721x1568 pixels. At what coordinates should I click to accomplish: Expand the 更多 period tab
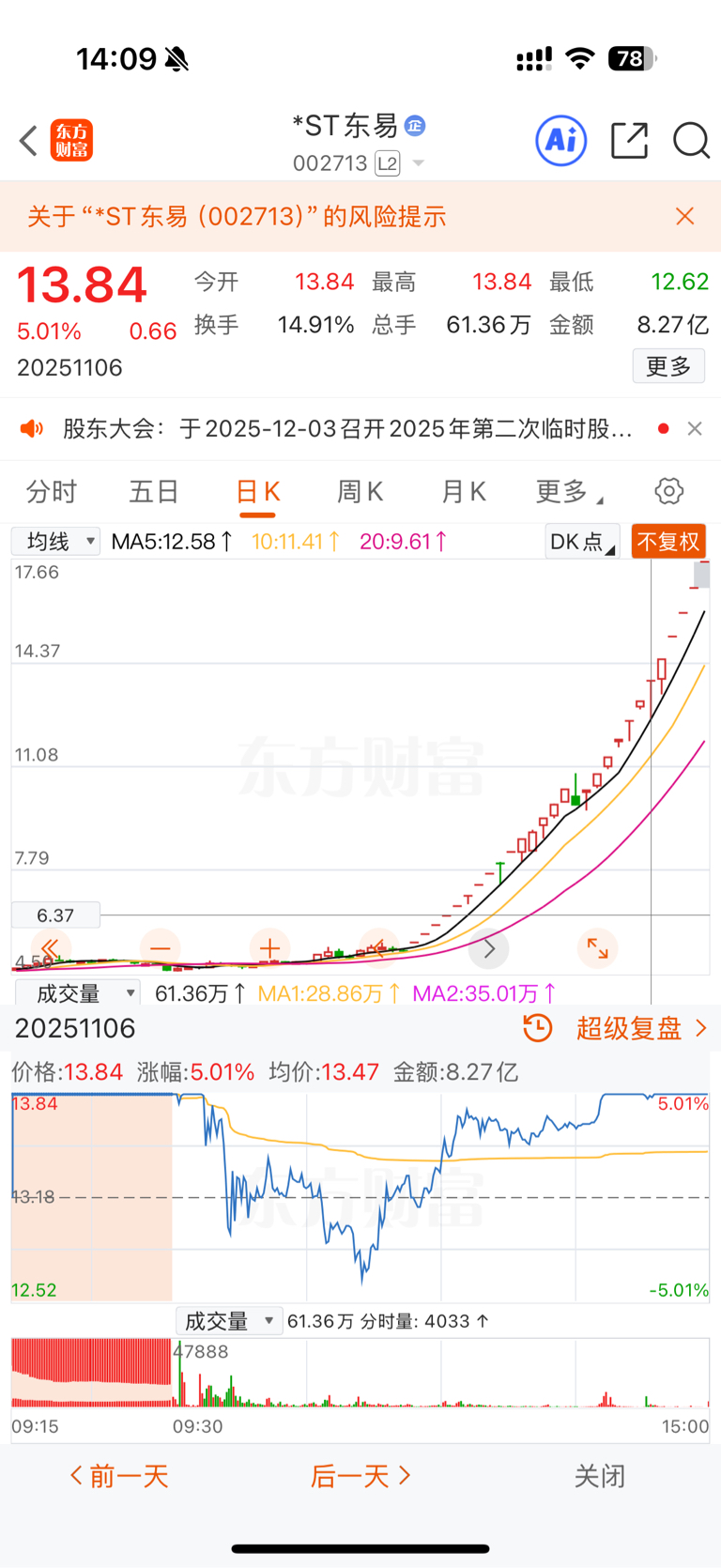click(x=569, y=491)
